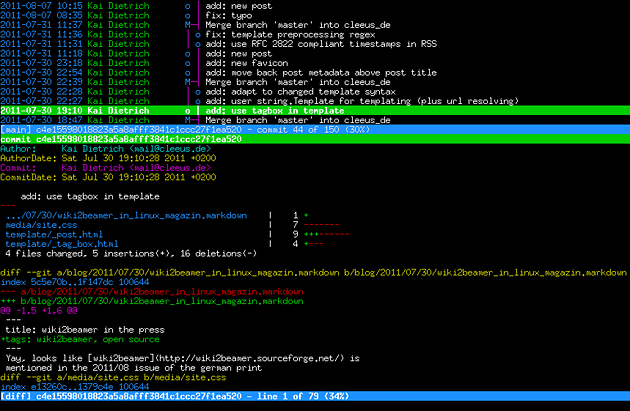The image size is (630, 411).
Task: Select the [diff] view status bar
Action: (x=315, y=396)
